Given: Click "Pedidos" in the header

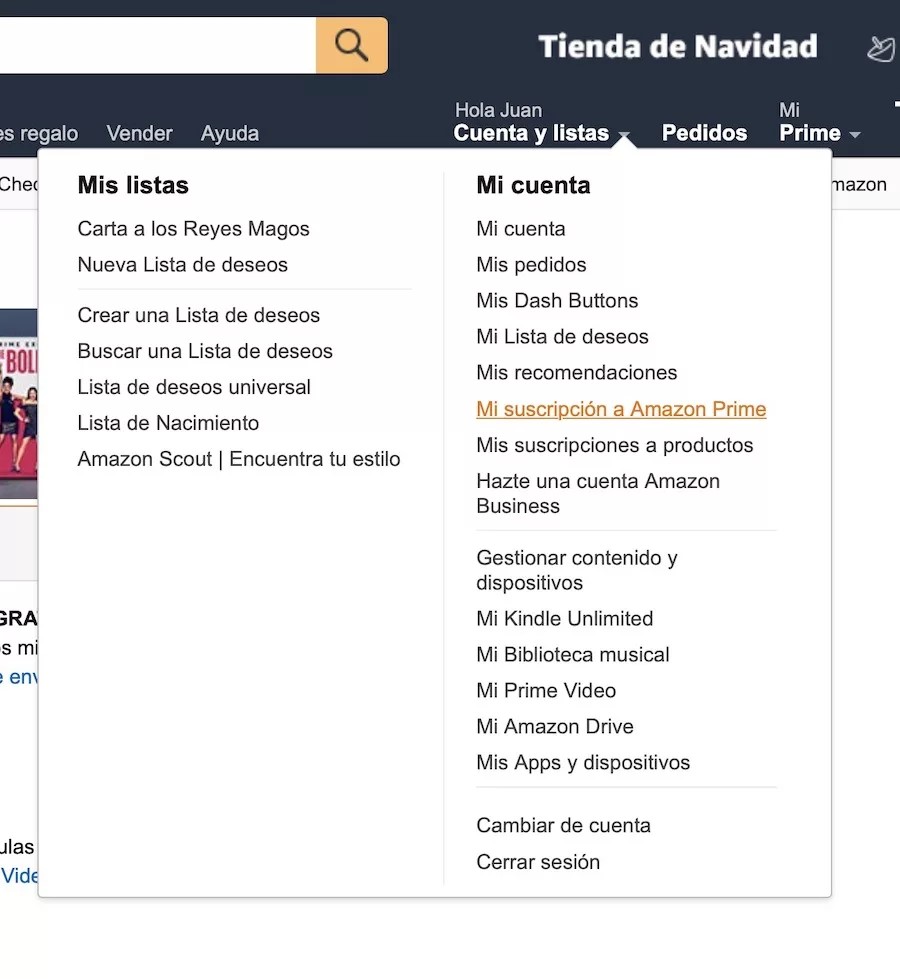Looking at the screenshot, I should pyautogui.click(x=704, y=131).
